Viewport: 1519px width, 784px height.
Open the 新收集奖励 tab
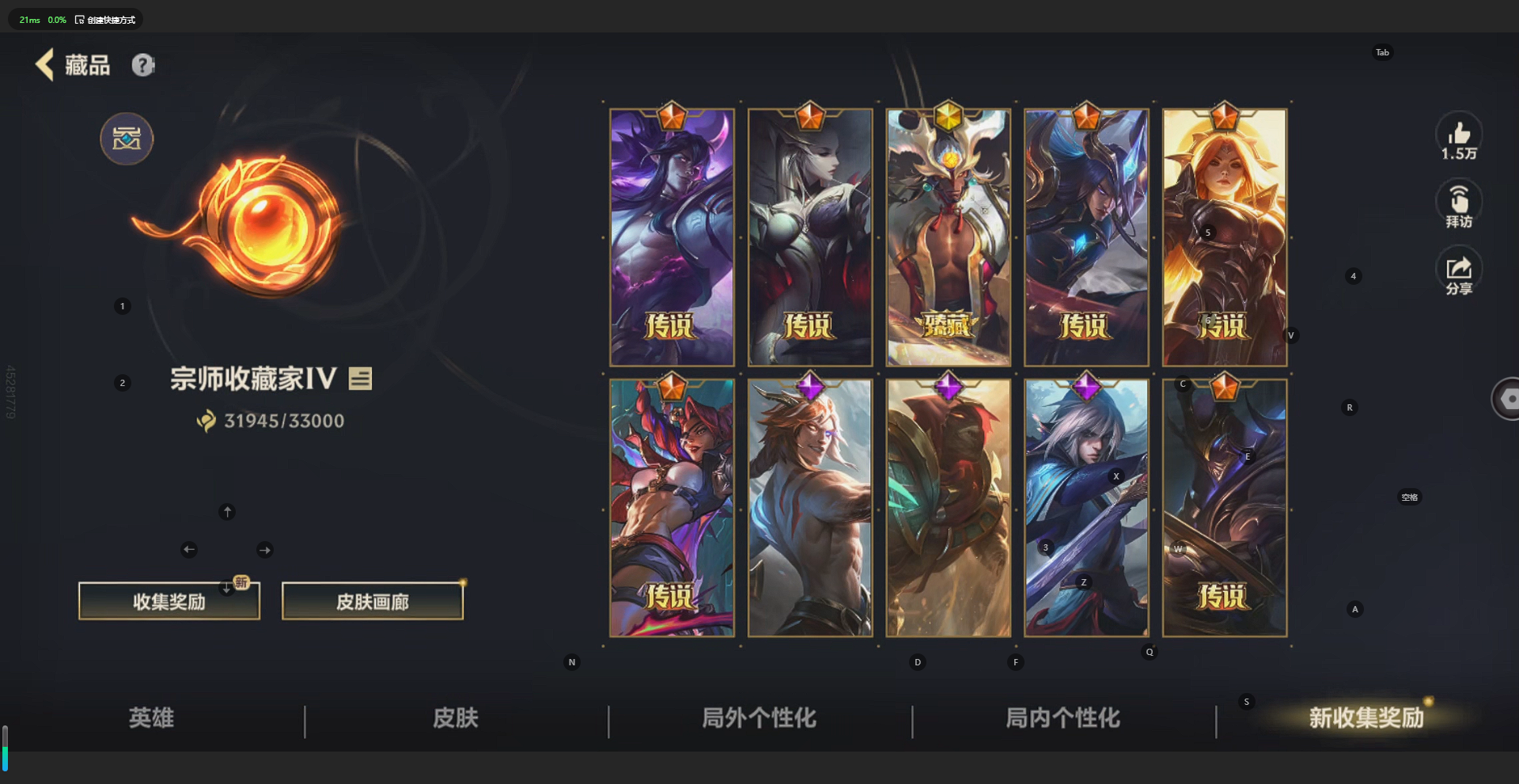pos(1366,718)
